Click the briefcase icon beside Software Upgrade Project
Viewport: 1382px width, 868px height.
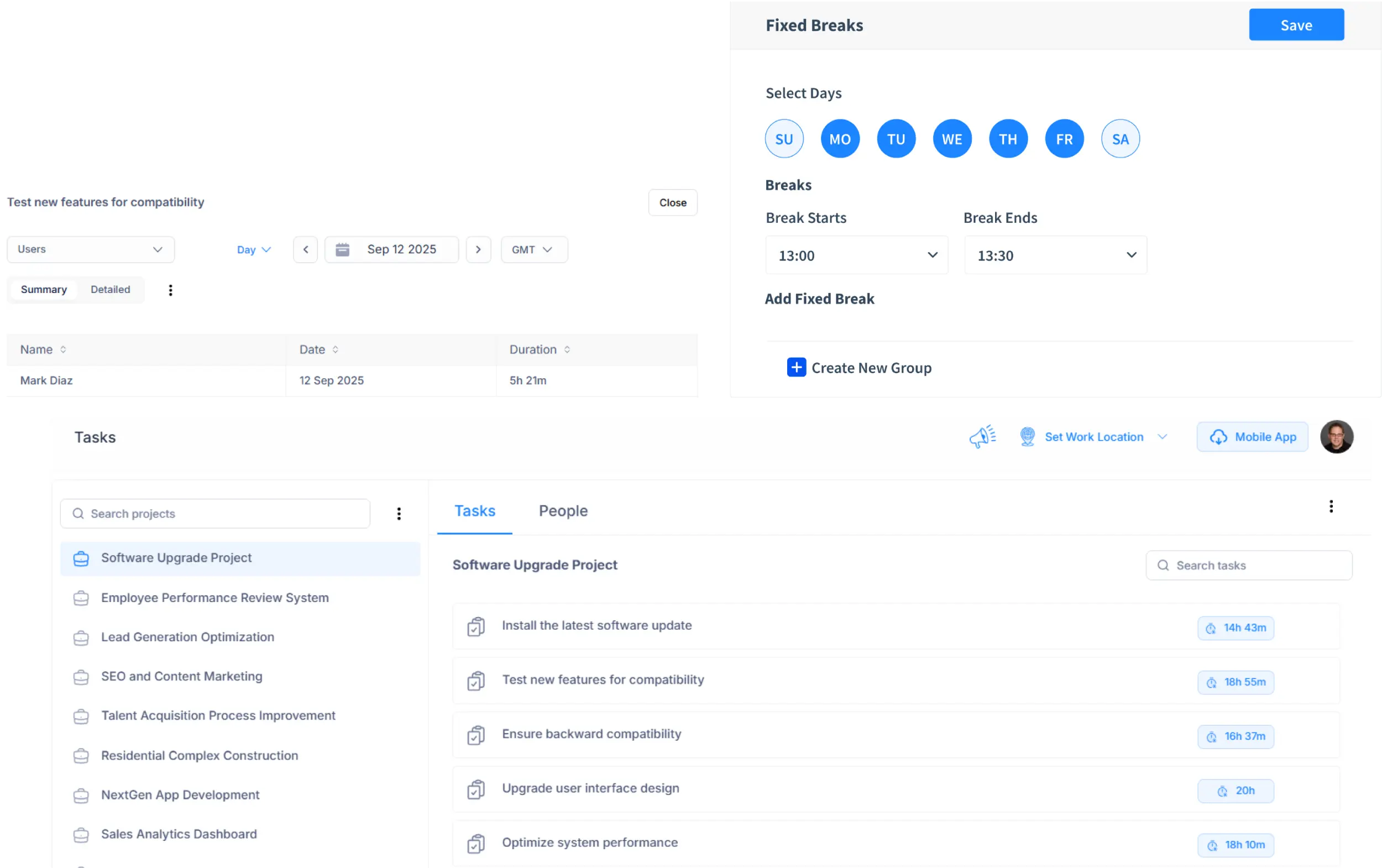81,558
